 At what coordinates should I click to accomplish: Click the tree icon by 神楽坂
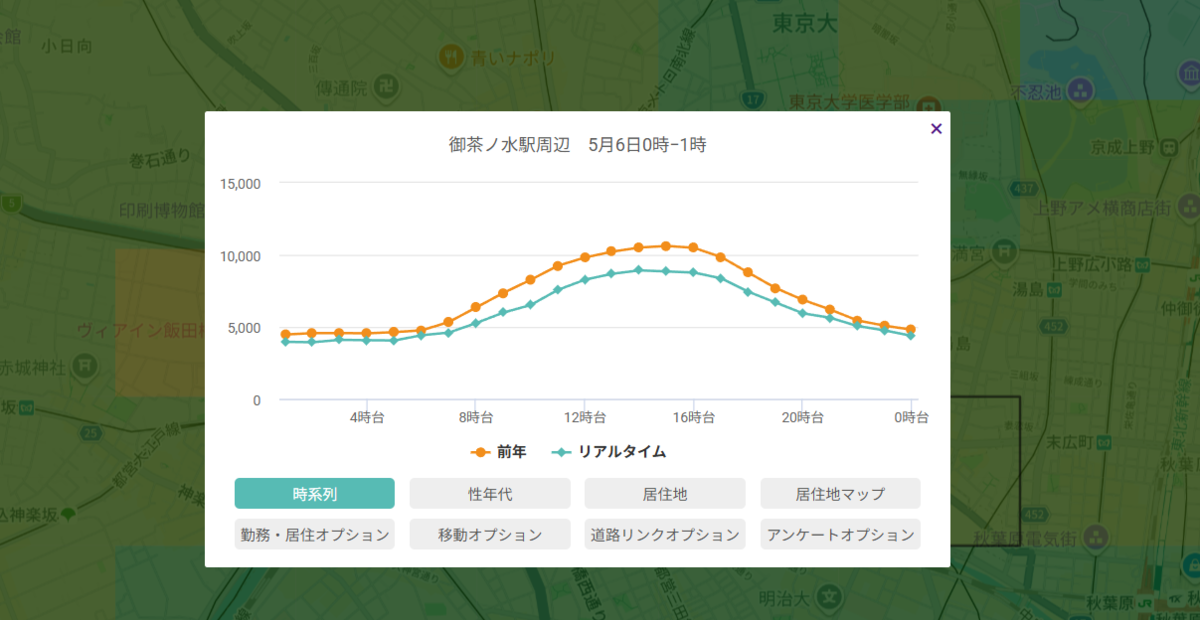pyautogui.click(x=67, y=515)
